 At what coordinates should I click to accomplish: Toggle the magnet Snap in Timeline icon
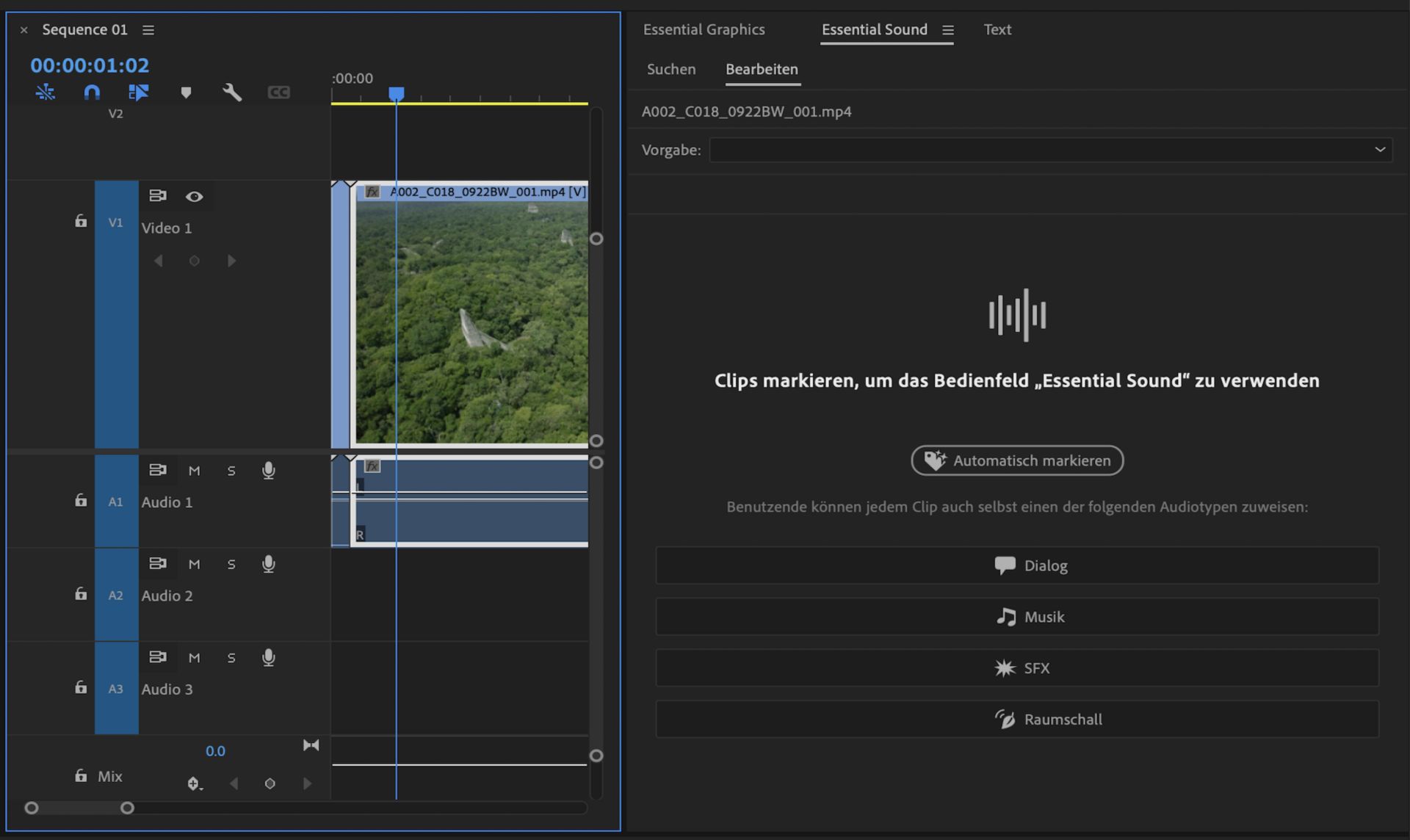pos(92,93)
